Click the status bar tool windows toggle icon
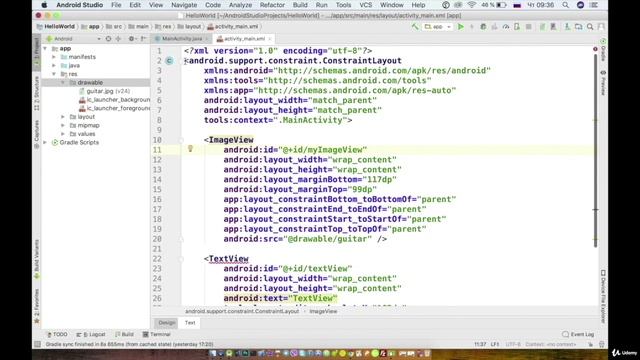 point(38,344)
